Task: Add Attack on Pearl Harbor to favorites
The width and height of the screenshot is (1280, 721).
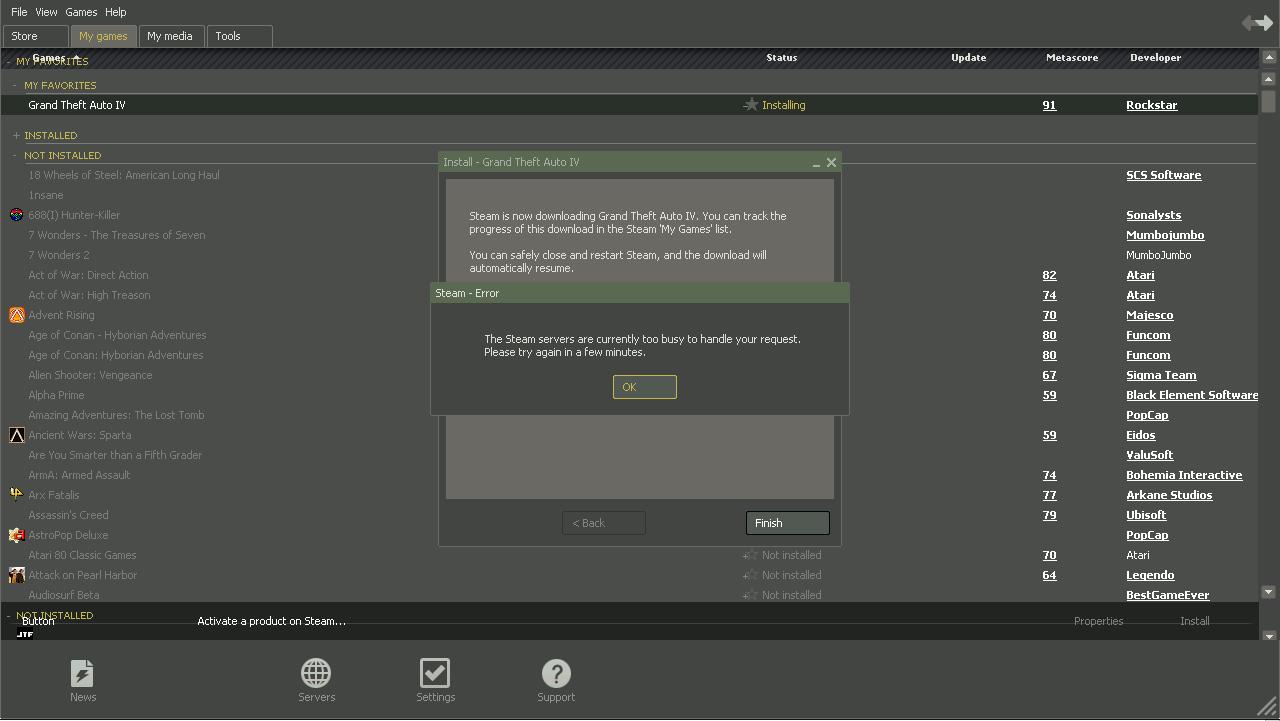Action: tap(750, 575)
